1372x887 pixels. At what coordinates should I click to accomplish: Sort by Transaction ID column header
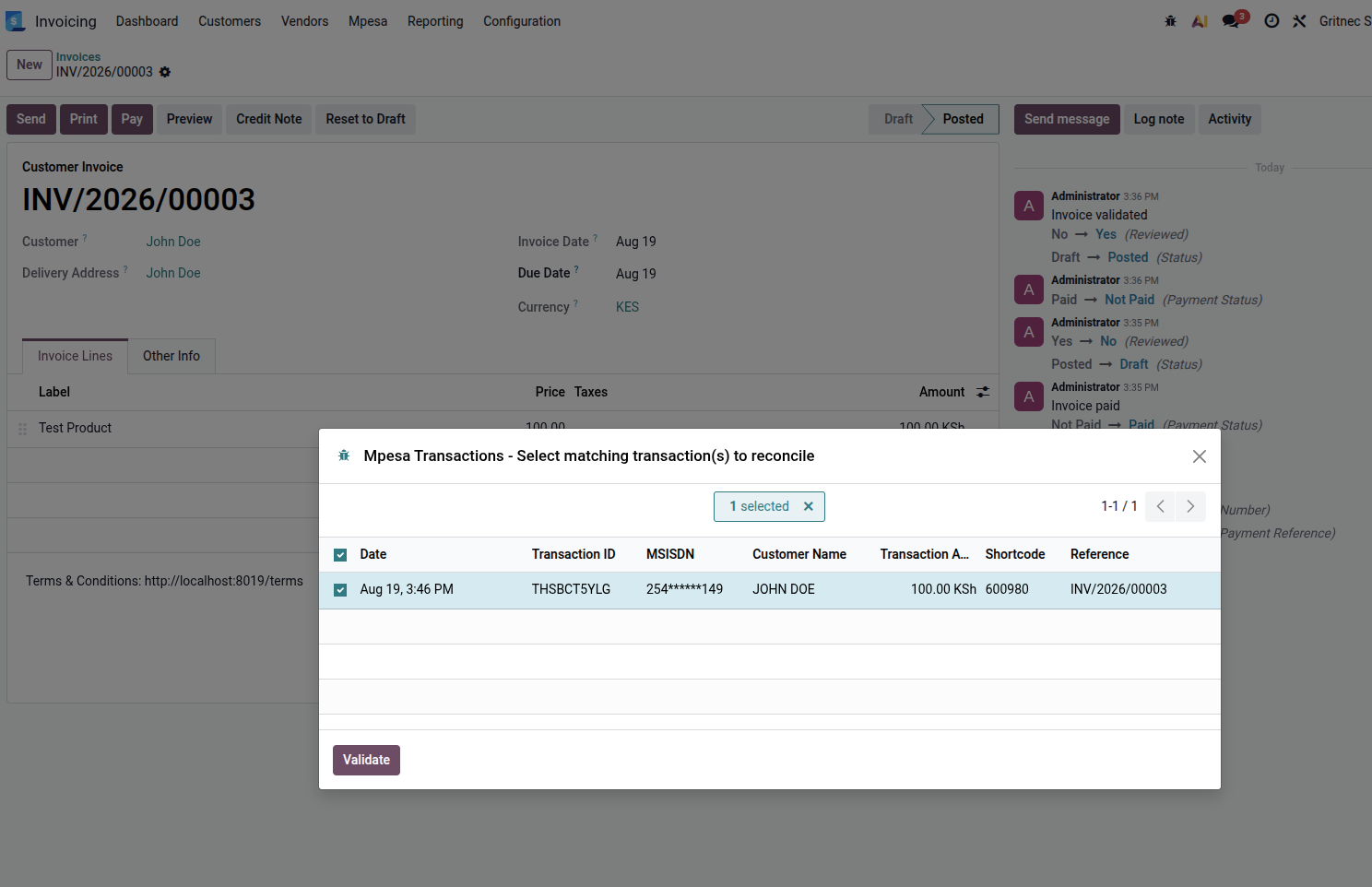[574, 554]
